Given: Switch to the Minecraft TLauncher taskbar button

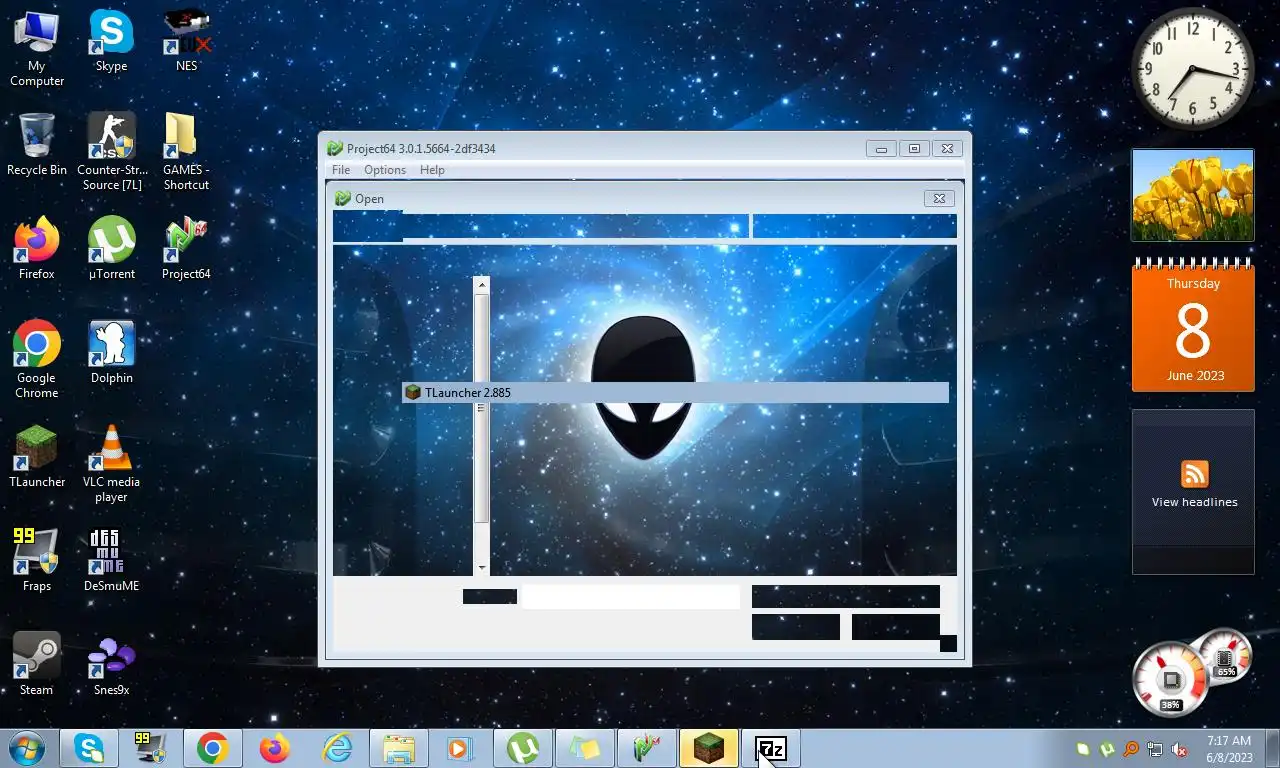Looking at the screenshot, I should click(x=709, y=748).
